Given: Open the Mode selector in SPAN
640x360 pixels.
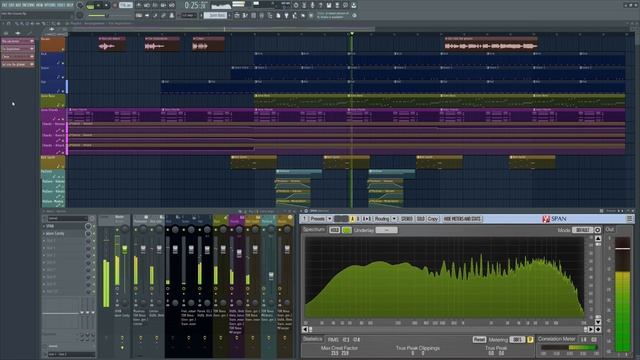Looking at the screenshot, I should tap(583, 230).
